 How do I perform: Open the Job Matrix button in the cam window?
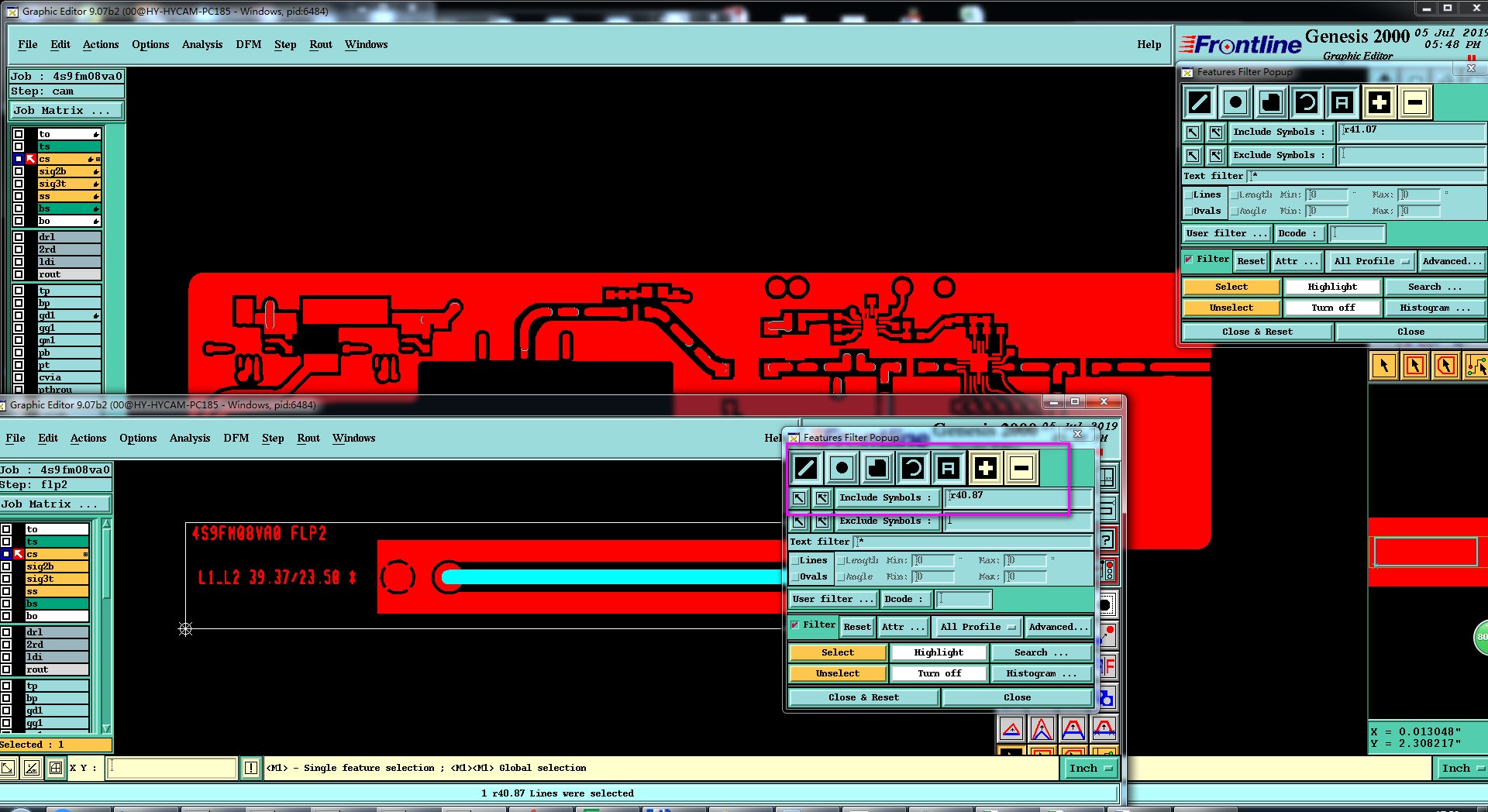[67, 111]
